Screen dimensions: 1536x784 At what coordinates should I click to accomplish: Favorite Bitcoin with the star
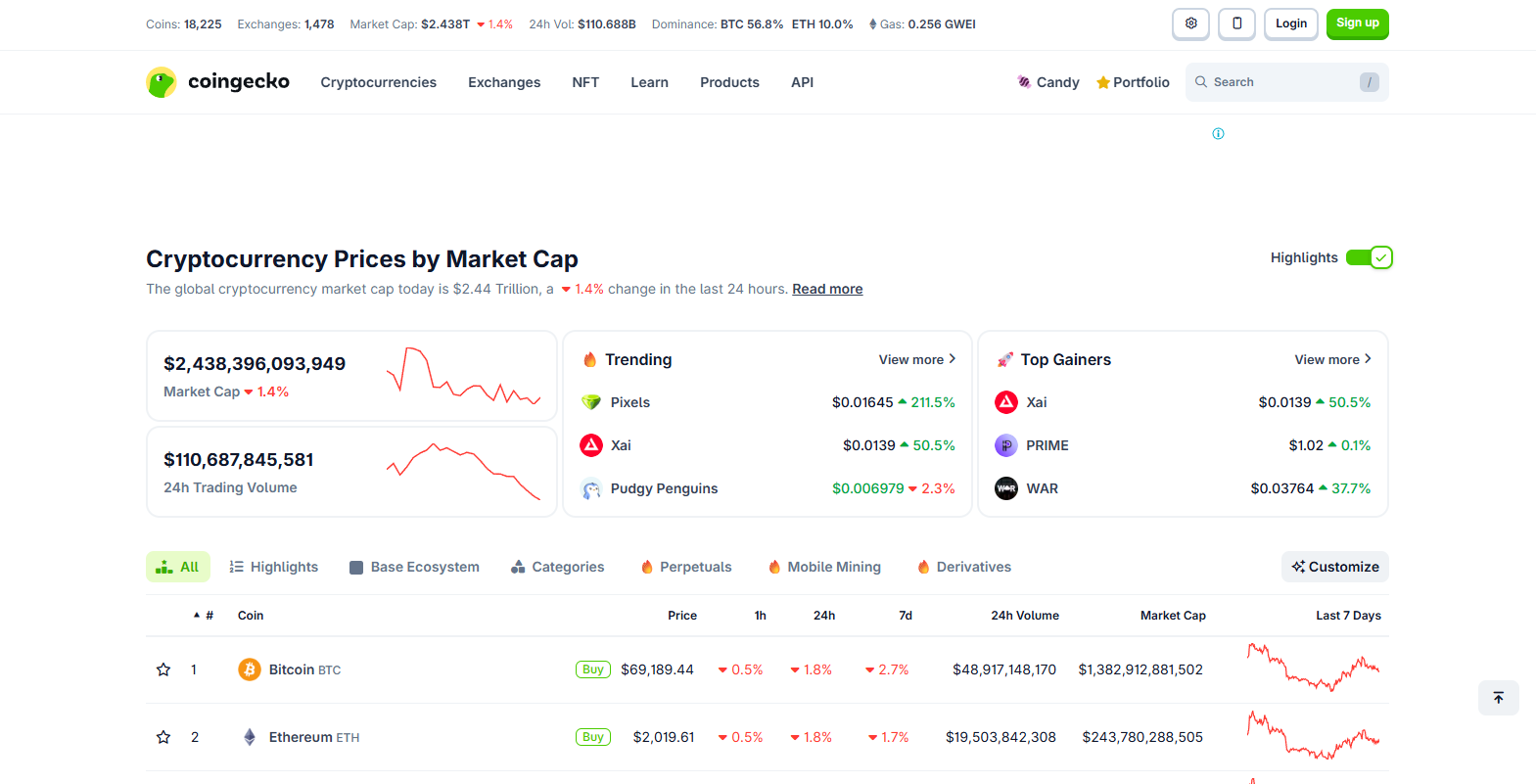click(x=163, y=669)
